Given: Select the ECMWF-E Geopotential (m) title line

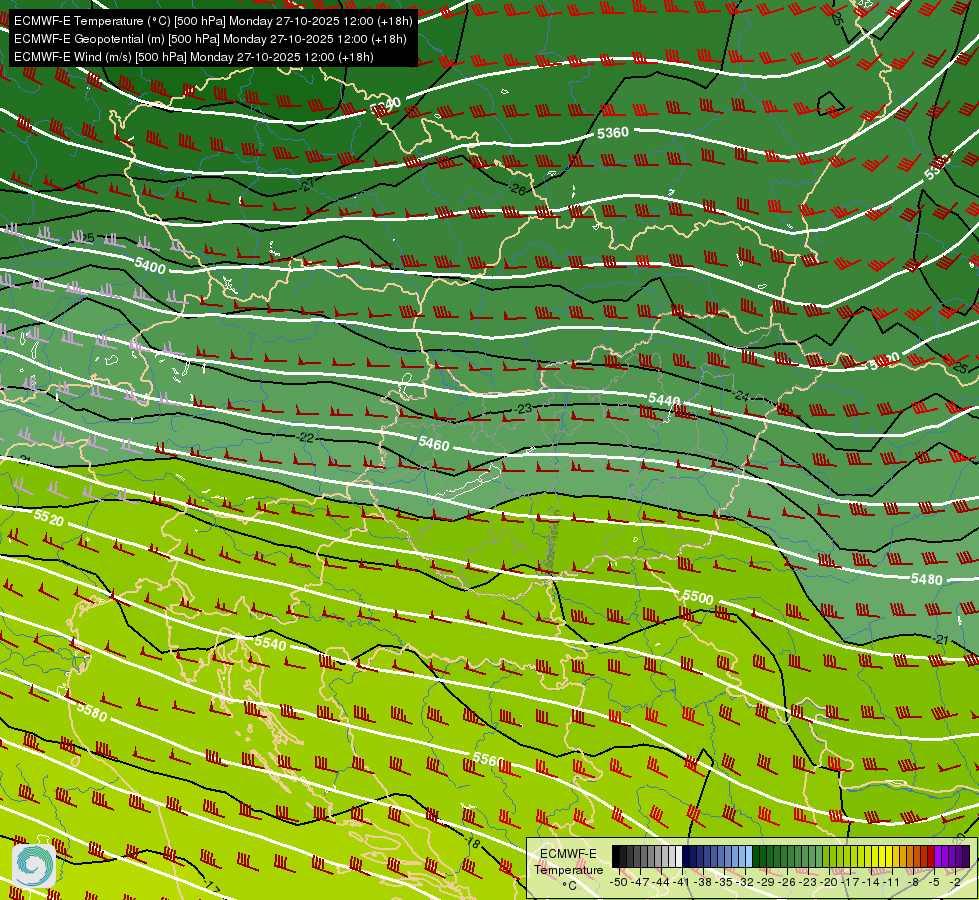Looking at the screenshot, I should 210,39.
